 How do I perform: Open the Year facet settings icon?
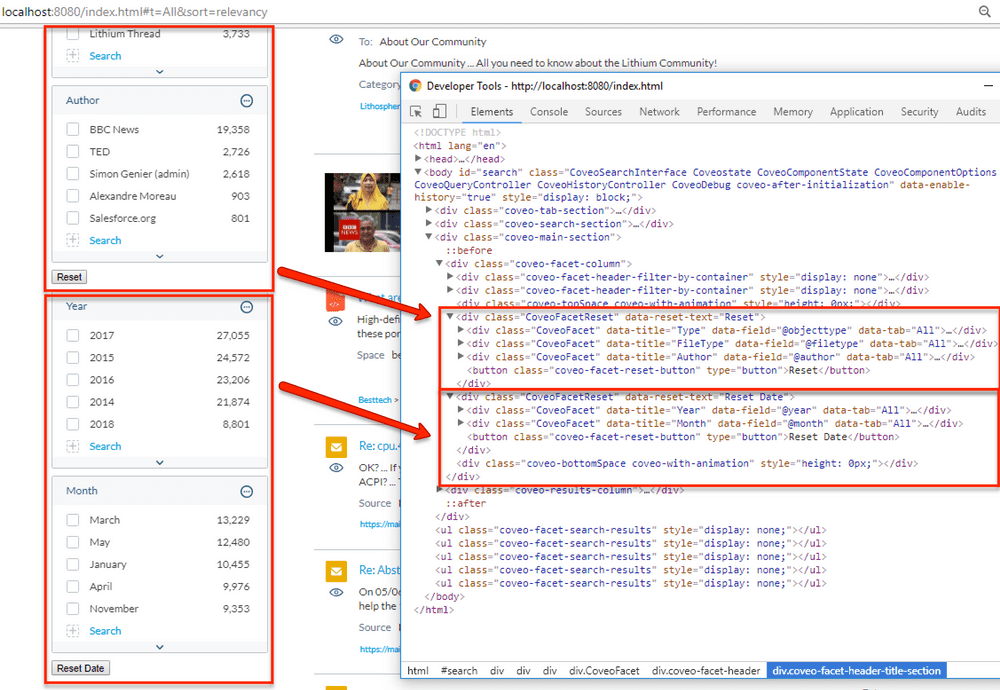pos(247,307)
